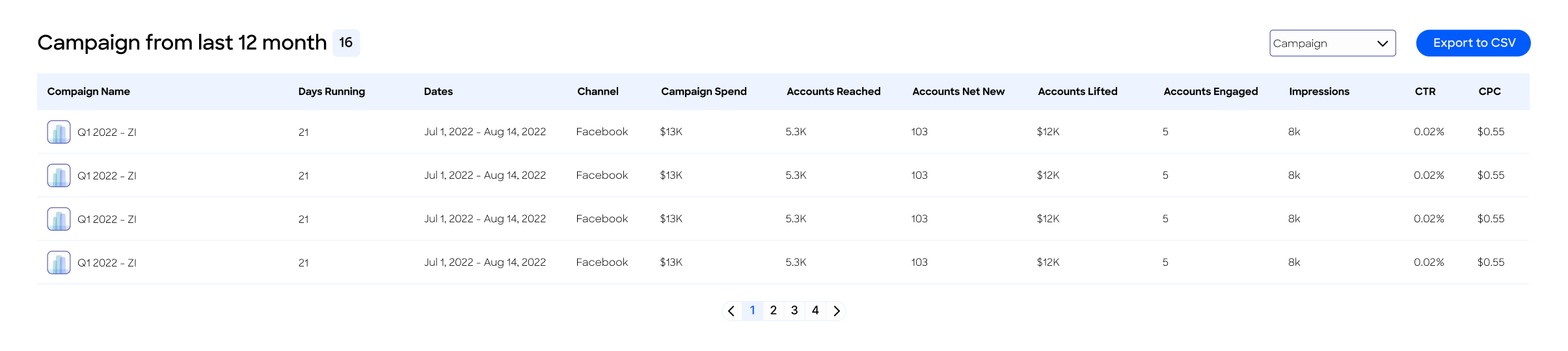The width and height of the screenshot is (1568, 351).
Task: Go to the next page using right arrow
Action: pos(837,311)
